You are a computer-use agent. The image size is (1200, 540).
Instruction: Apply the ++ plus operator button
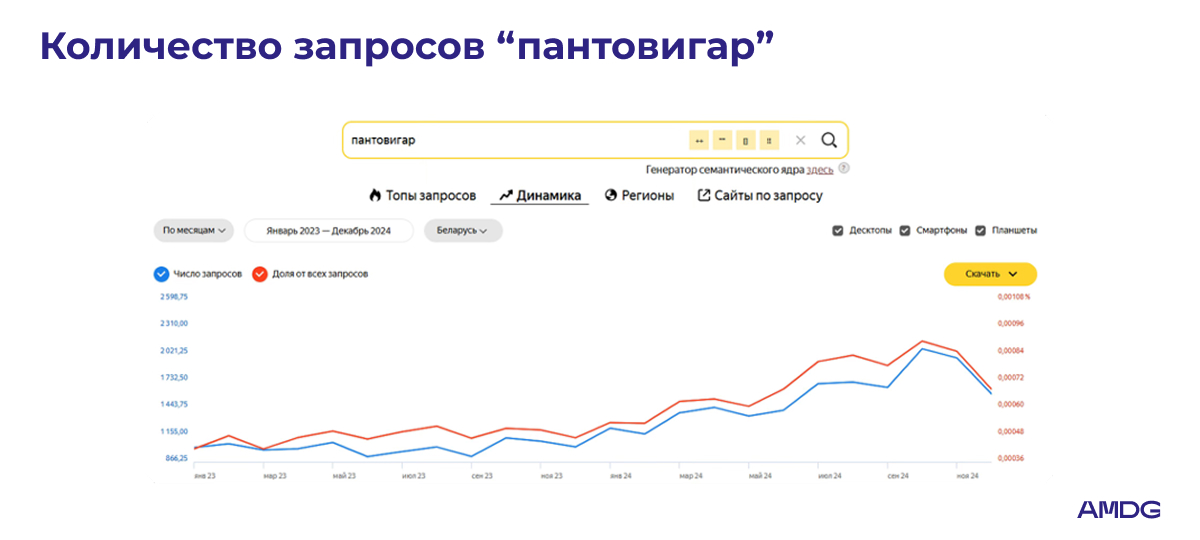click(x=699, y=140)
